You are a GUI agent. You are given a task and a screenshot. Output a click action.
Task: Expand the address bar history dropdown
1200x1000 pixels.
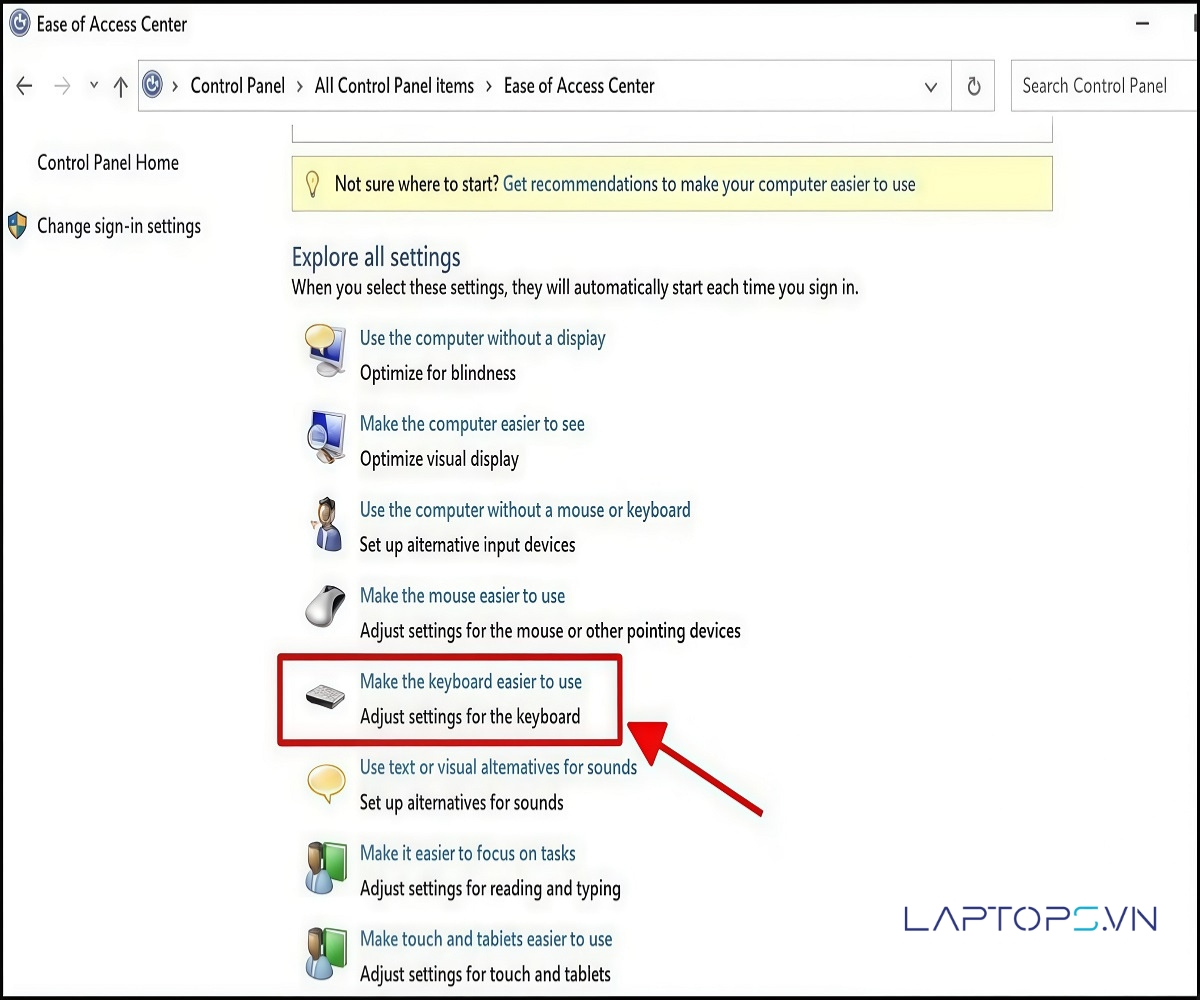[x=931, y=87]
